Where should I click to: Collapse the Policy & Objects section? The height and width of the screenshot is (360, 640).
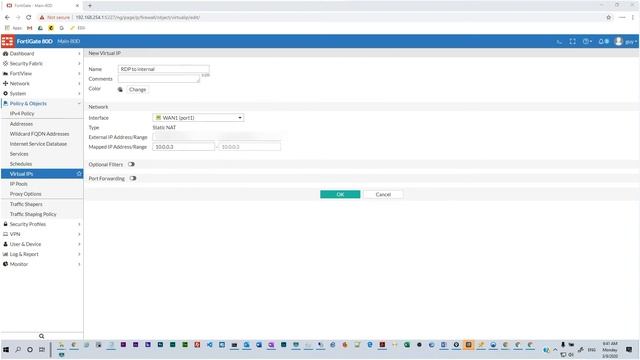42,104
